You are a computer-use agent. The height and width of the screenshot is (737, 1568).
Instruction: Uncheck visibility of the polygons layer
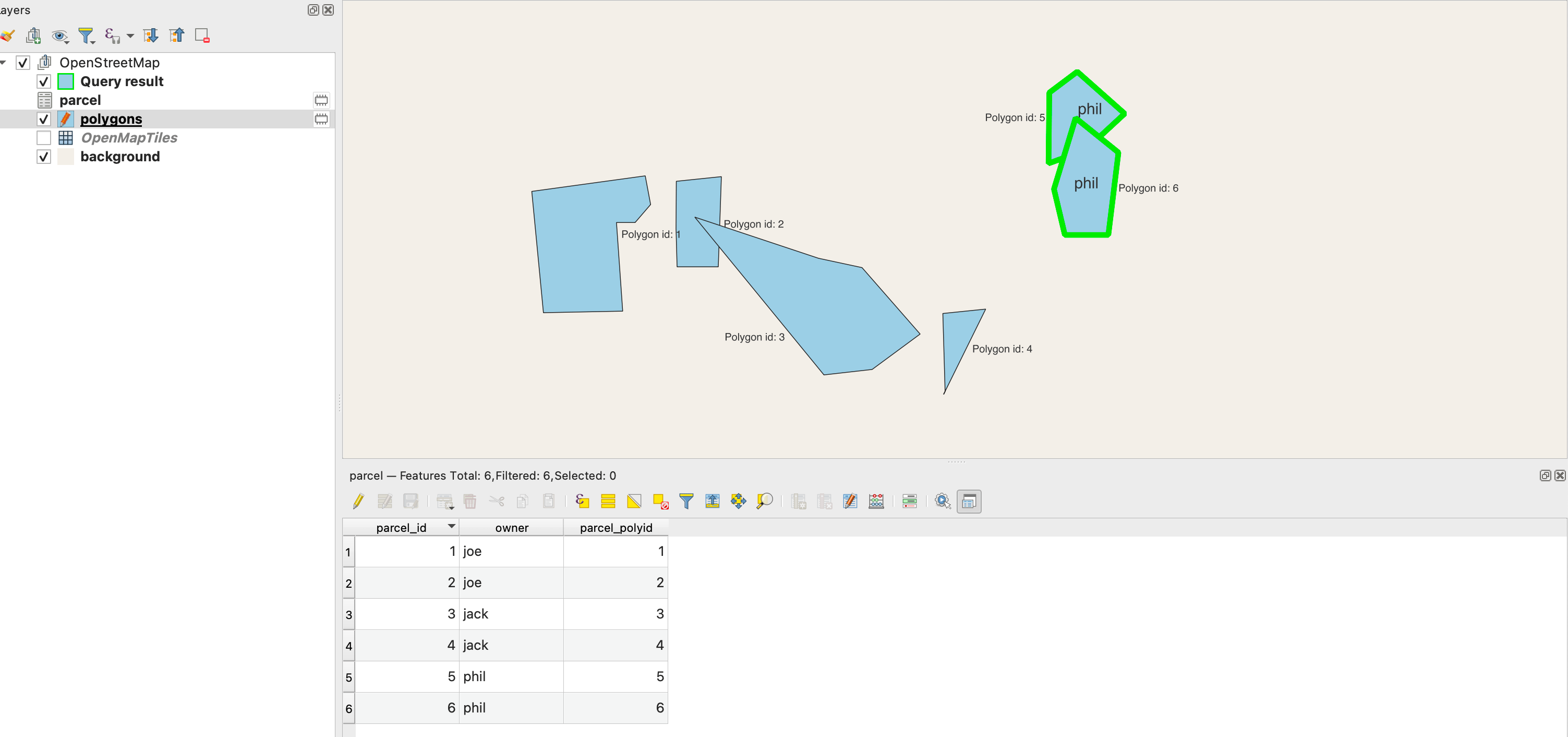click(43, 119)
